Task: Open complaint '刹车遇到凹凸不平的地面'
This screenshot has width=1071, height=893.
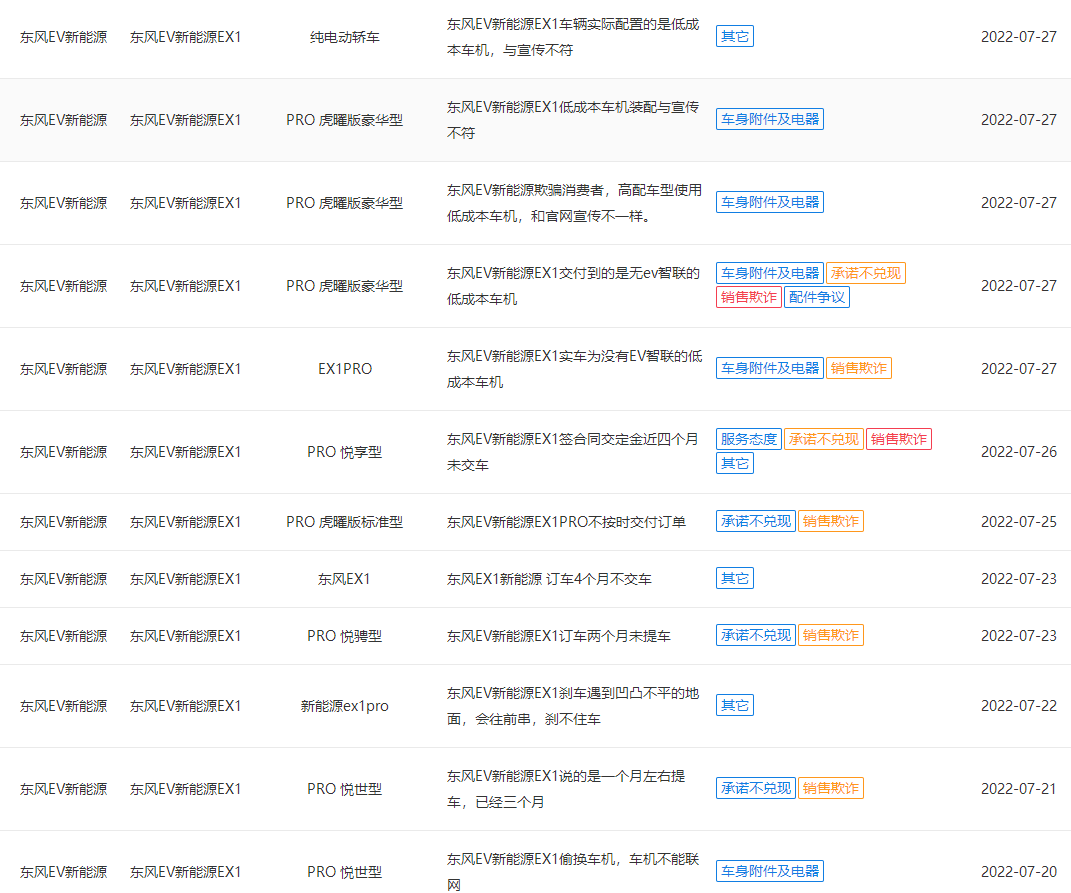Action: pos(573,706)
